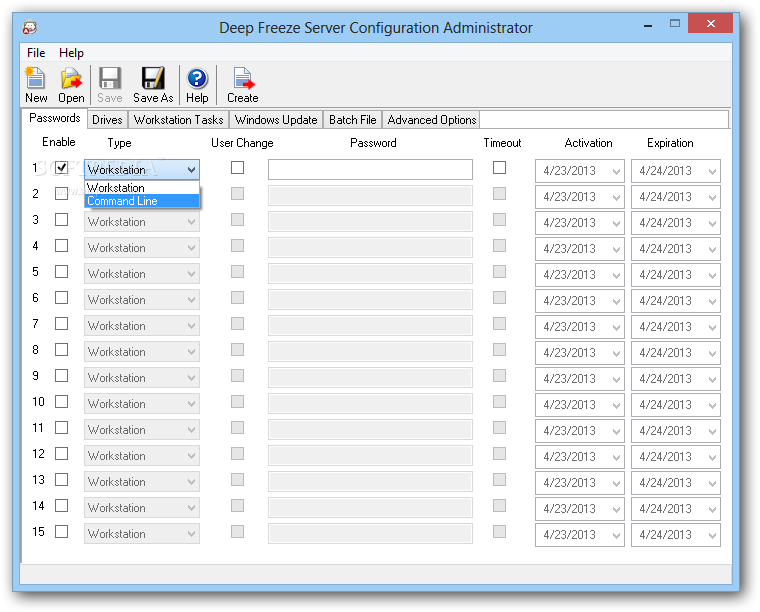Uncheck the Enable checkbox for row 1
Viewport: 760px width, 612px height.
click(x=61, y=168)
